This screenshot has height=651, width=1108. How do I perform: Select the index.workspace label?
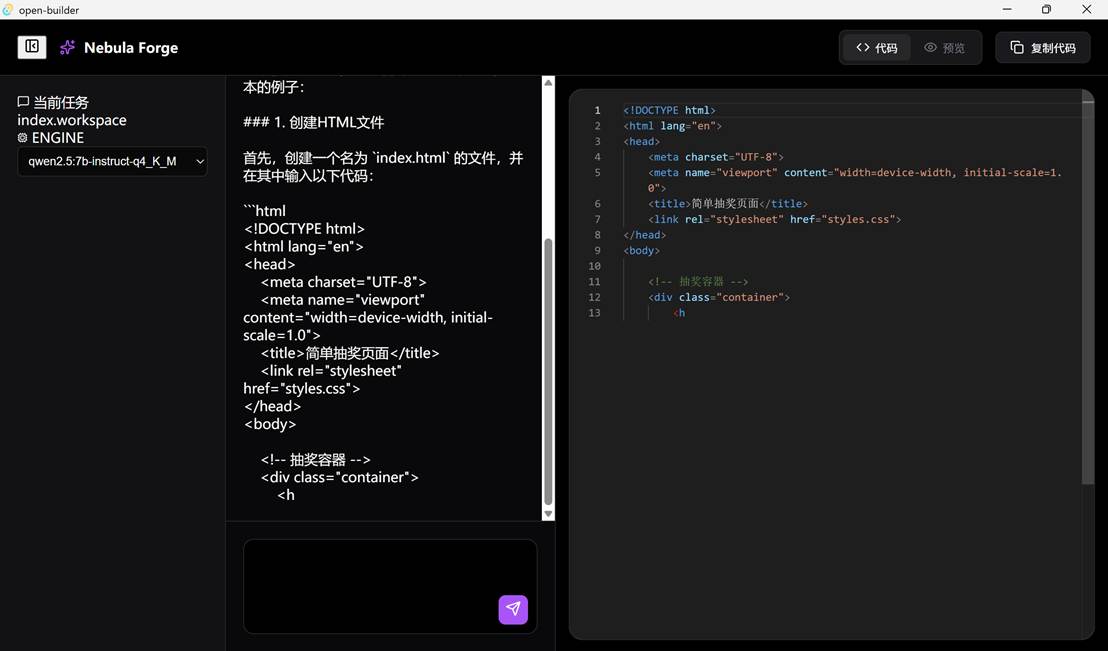(72, 119)
